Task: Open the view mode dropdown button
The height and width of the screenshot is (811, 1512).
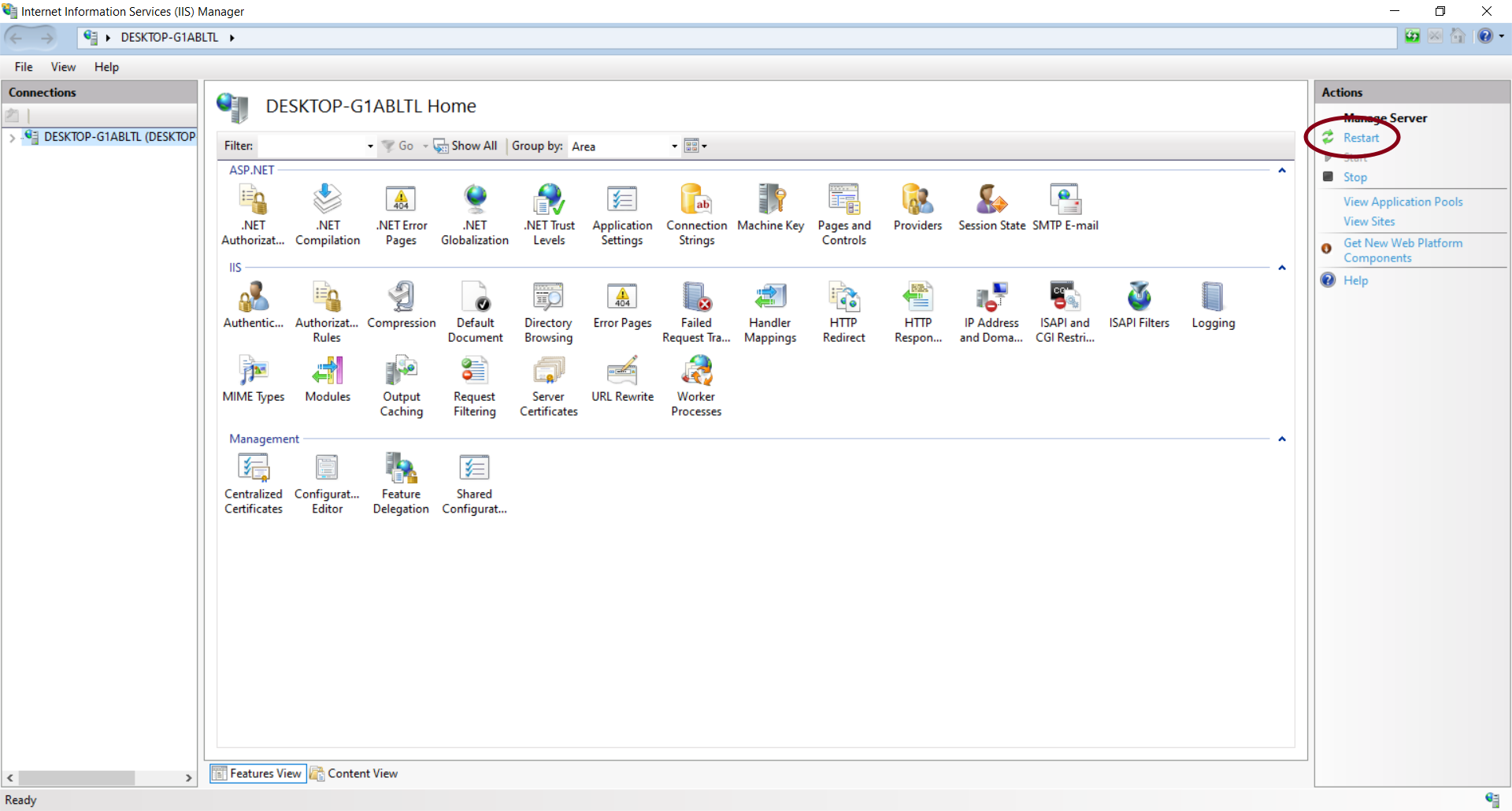Action: click(x=695, y=146)
